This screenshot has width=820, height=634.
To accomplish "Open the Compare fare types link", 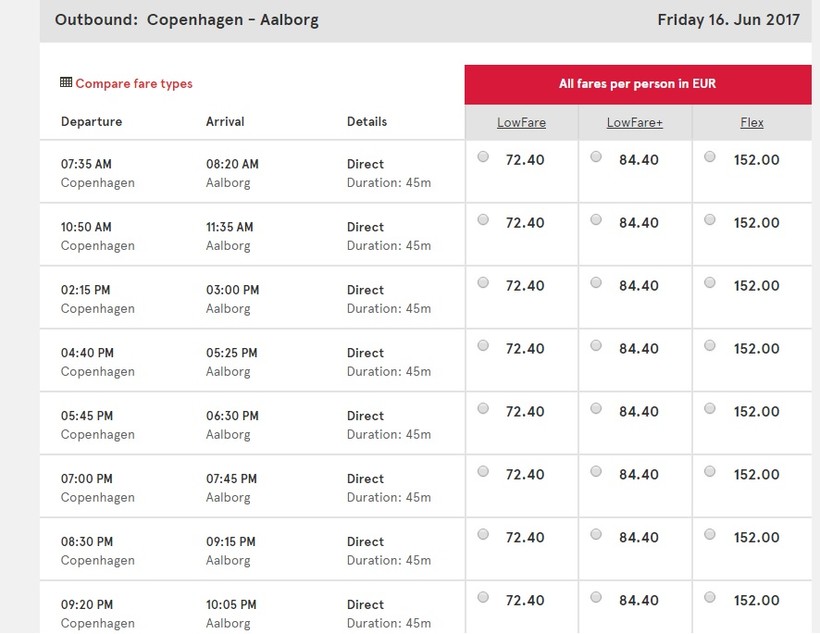I will click(134, 84).
